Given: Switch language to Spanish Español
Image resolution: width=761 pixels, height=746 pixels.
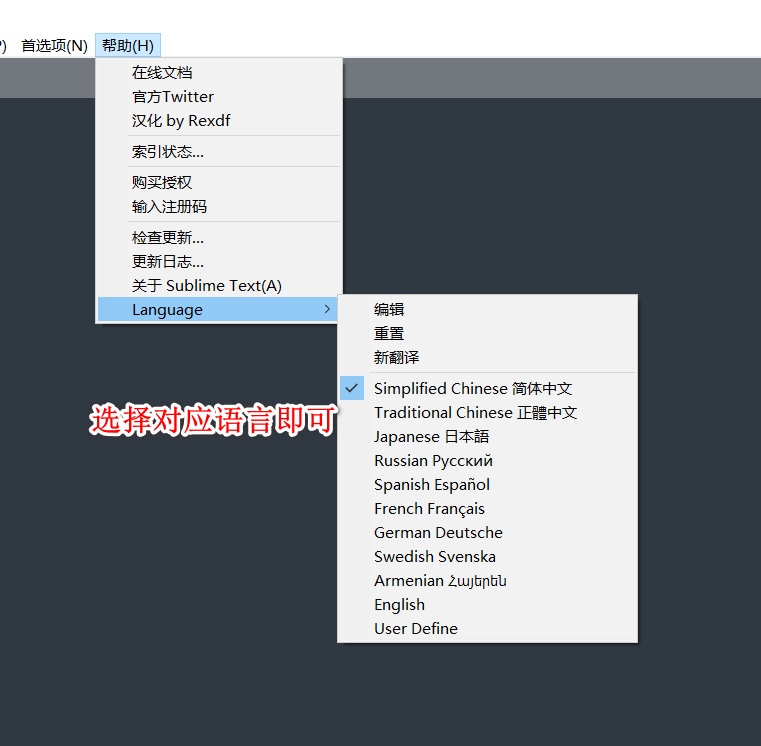Looking at the screenshot, I should [x=487, y=484].
